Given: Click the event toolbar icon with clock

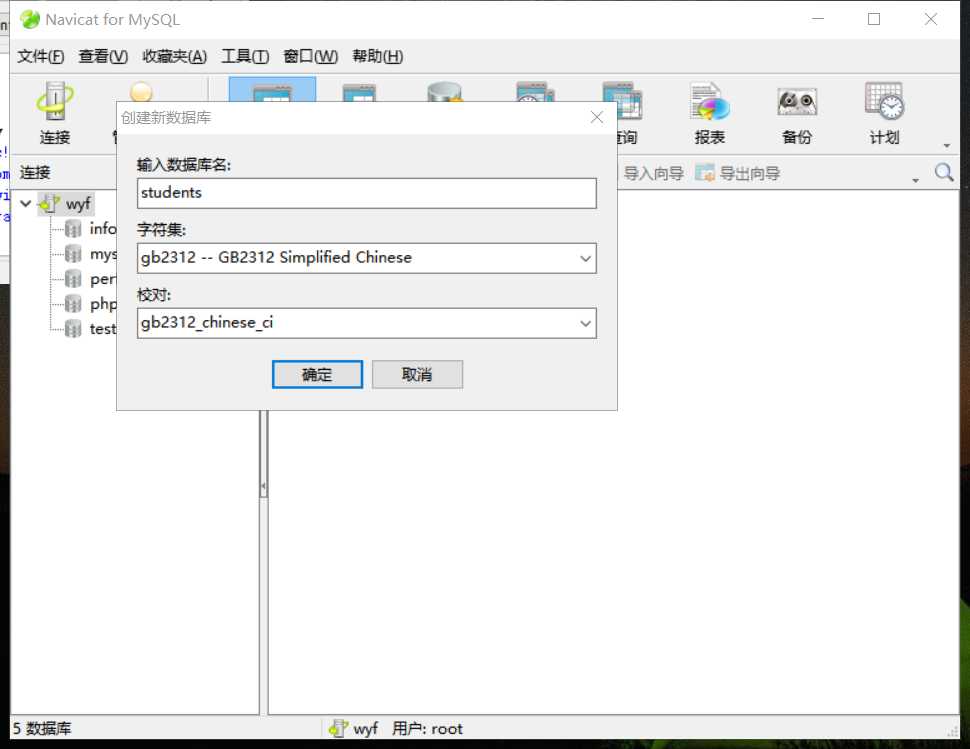Looking at the screenshot, I should [x=535, y=92].
